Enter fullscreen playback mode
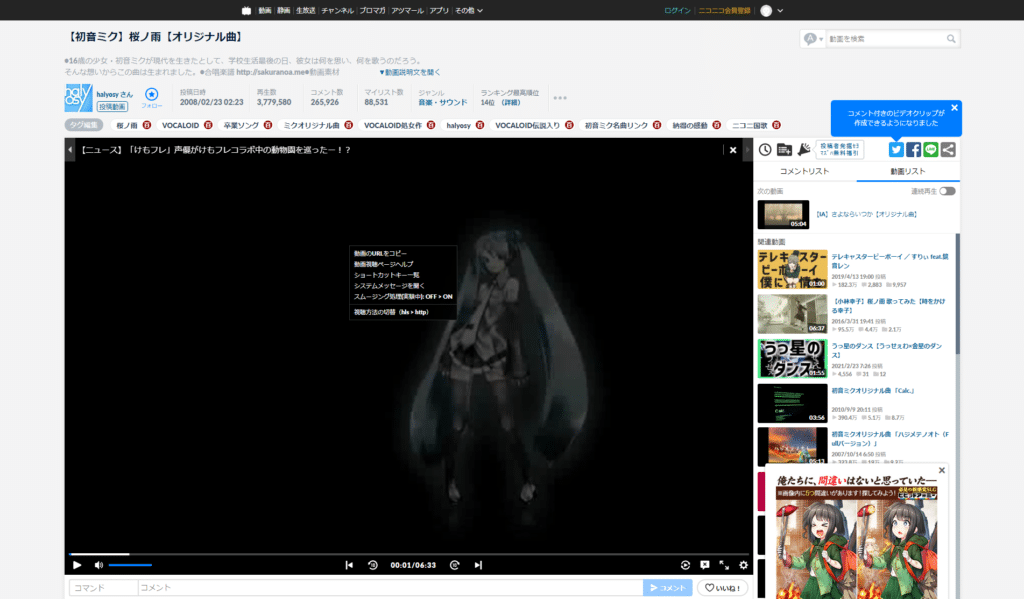Screen dimensions: 1024x599 click(x=724, y=565)
